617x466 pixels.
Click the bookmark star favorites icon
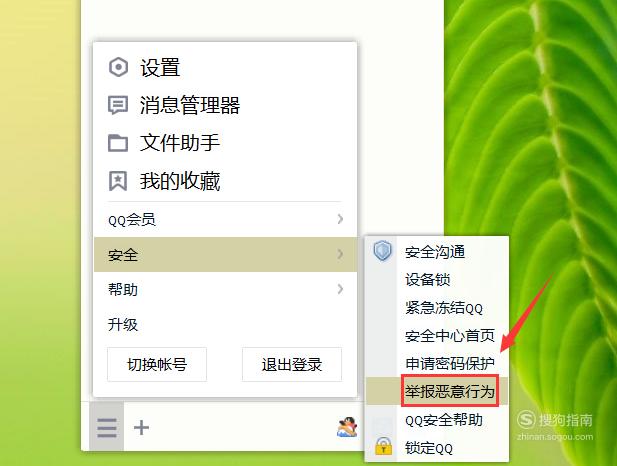pos(118,181)
